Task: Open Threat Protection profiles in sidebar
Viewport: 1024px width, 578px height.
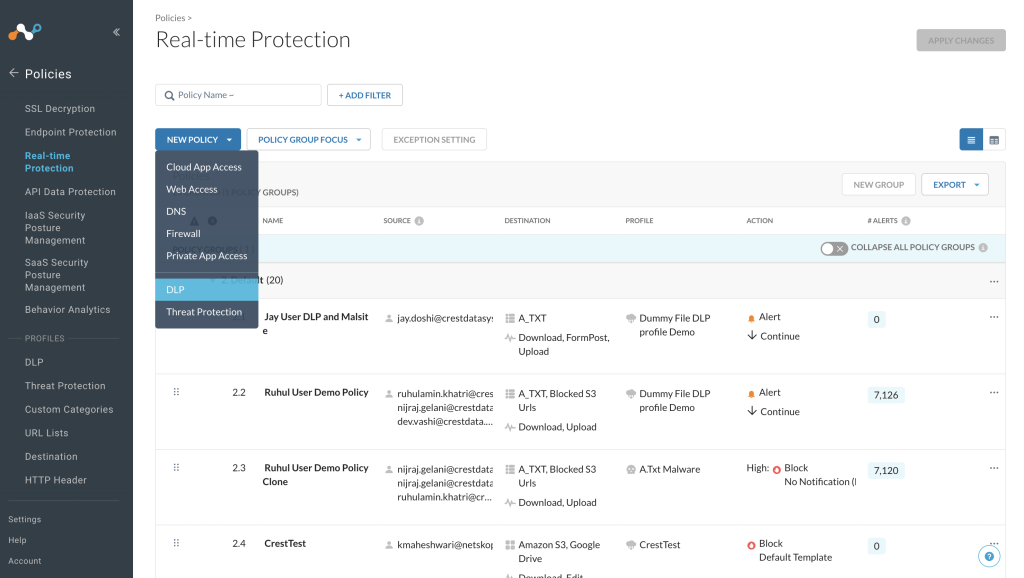Action: point(65,386)
